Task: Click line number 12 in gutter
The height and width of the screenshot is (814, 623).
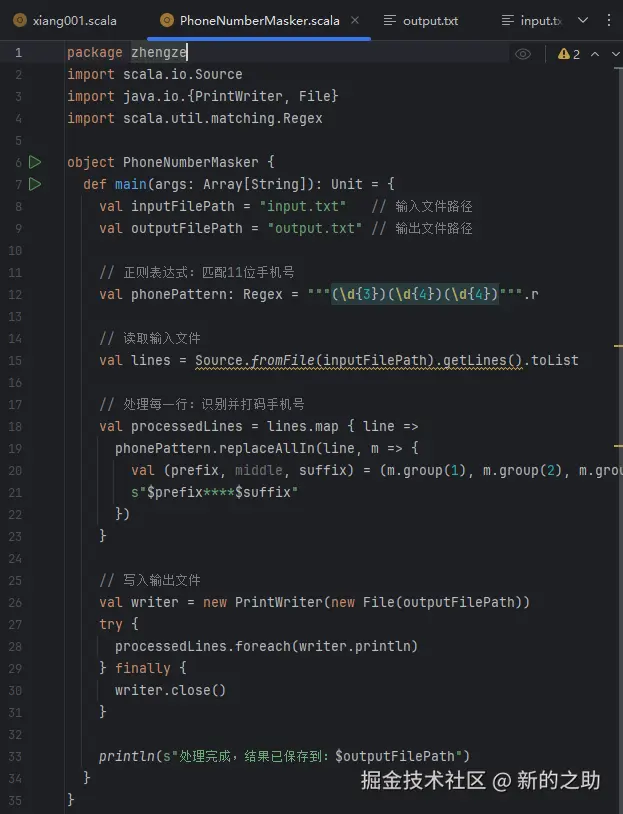Action: 15,294
